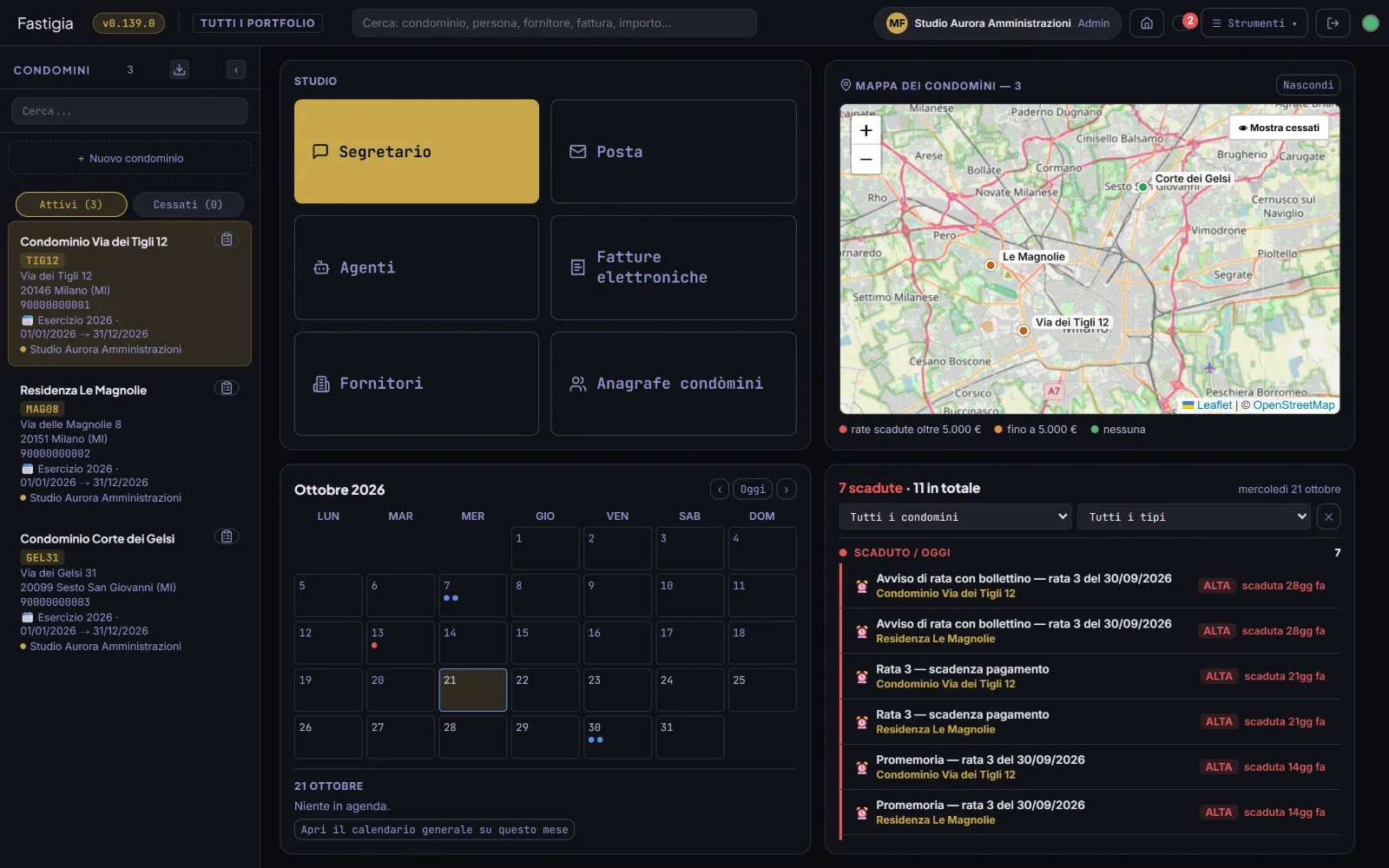Open Tutti i portfolio selector
The width and height of the screenshot is (1389, 868).
(x=258, y=23)
